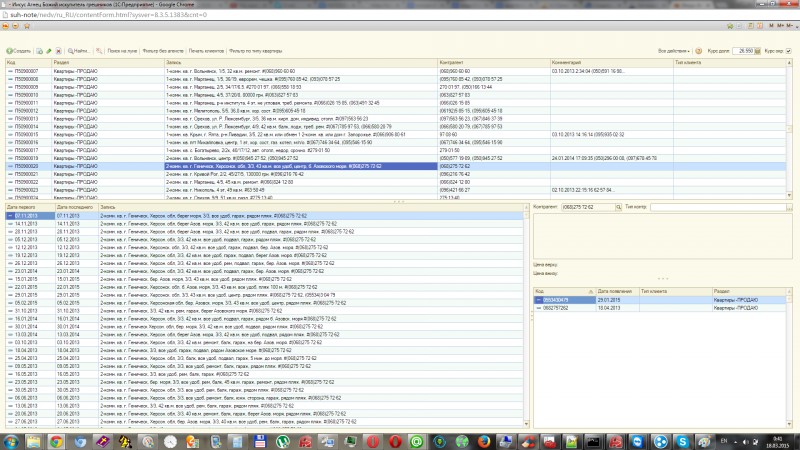800x450 pixels.
Task: Click the Тип клиента column header in top table
Action: (730, 62)
